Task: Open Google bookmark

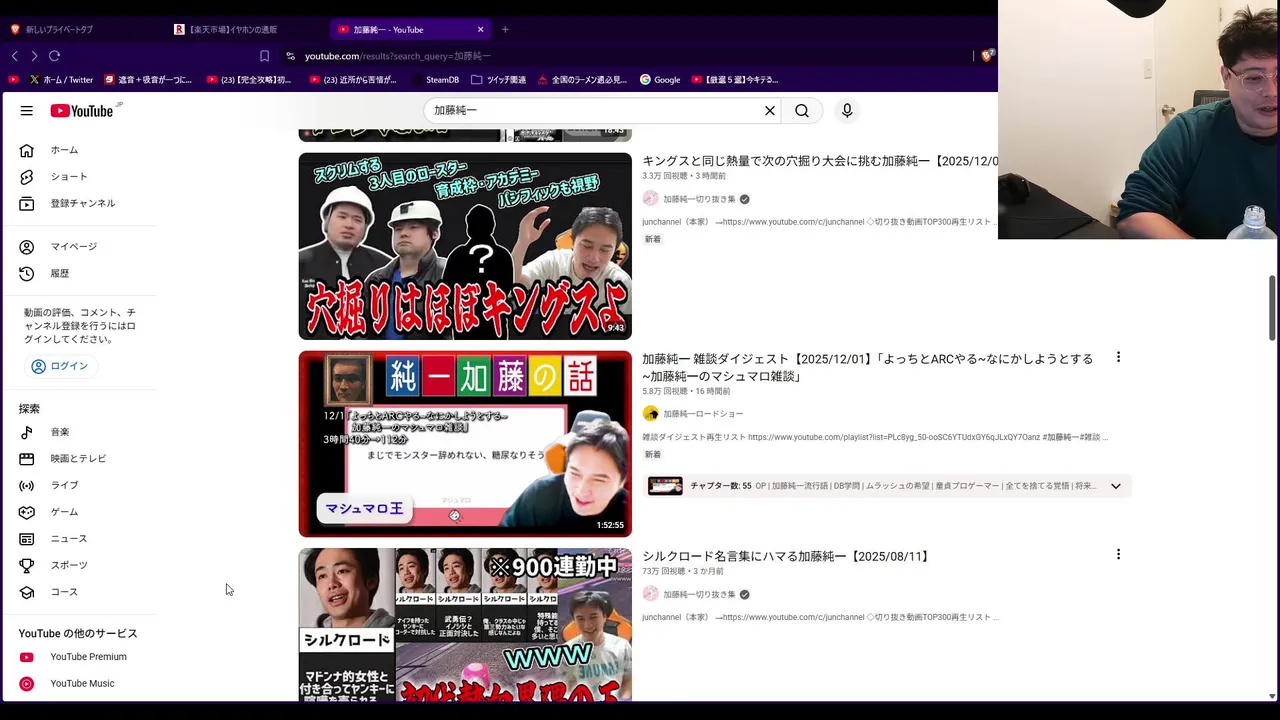Action: [x=660, y=80]
